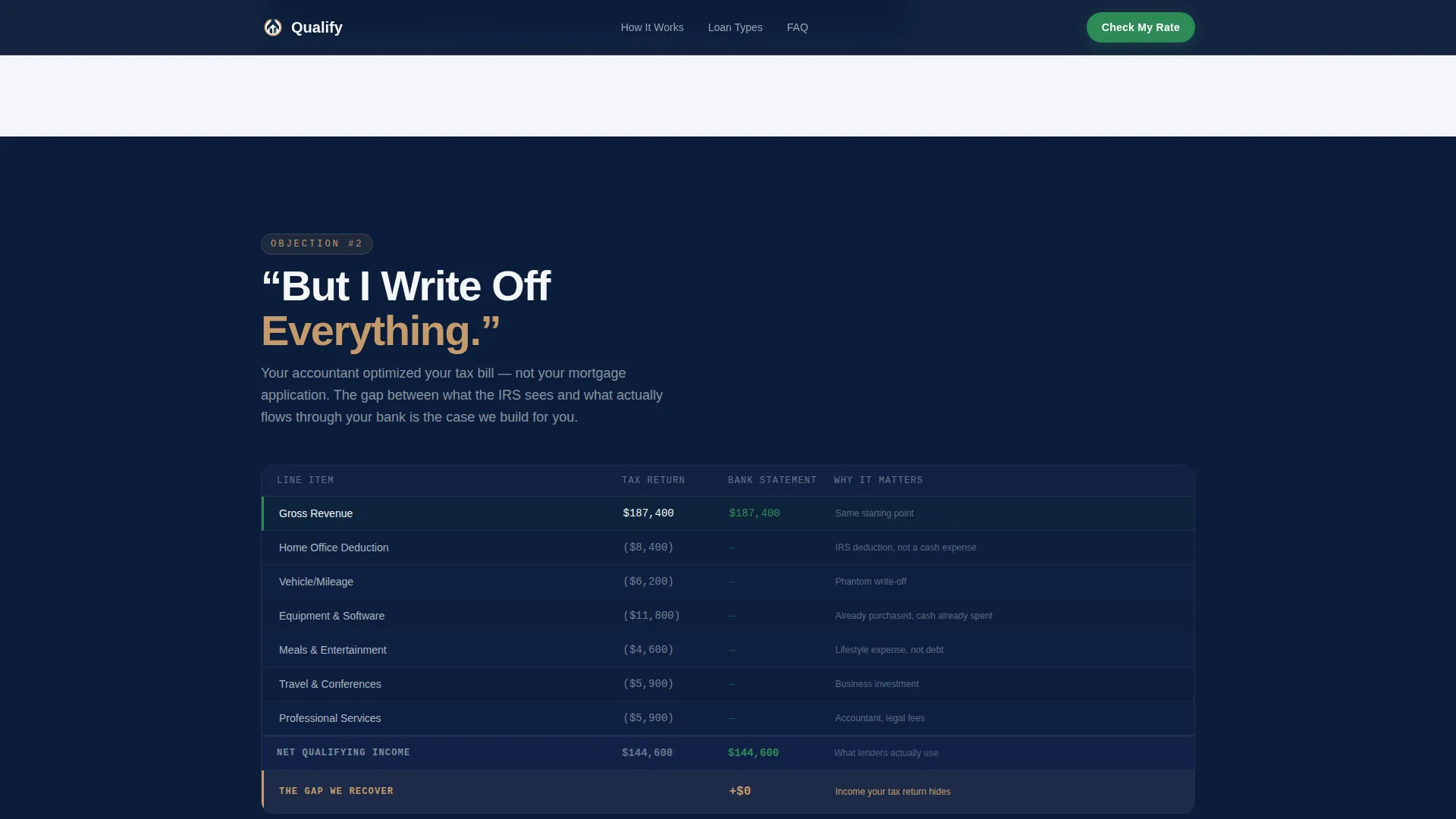Open the Qualify brand name link
Viewport: 1456px width, 819px height.
[x=316, y=27]
